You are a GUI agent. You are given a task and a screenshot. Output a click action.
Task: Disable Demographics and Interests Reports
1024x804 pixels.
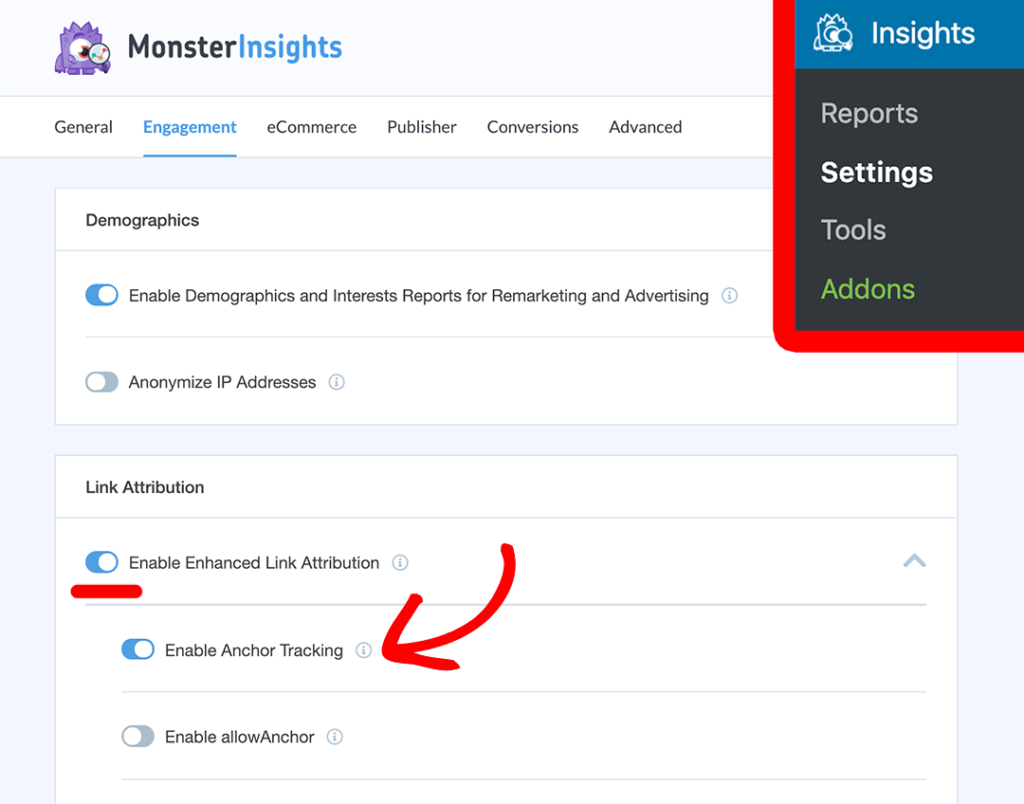[101, 295]
